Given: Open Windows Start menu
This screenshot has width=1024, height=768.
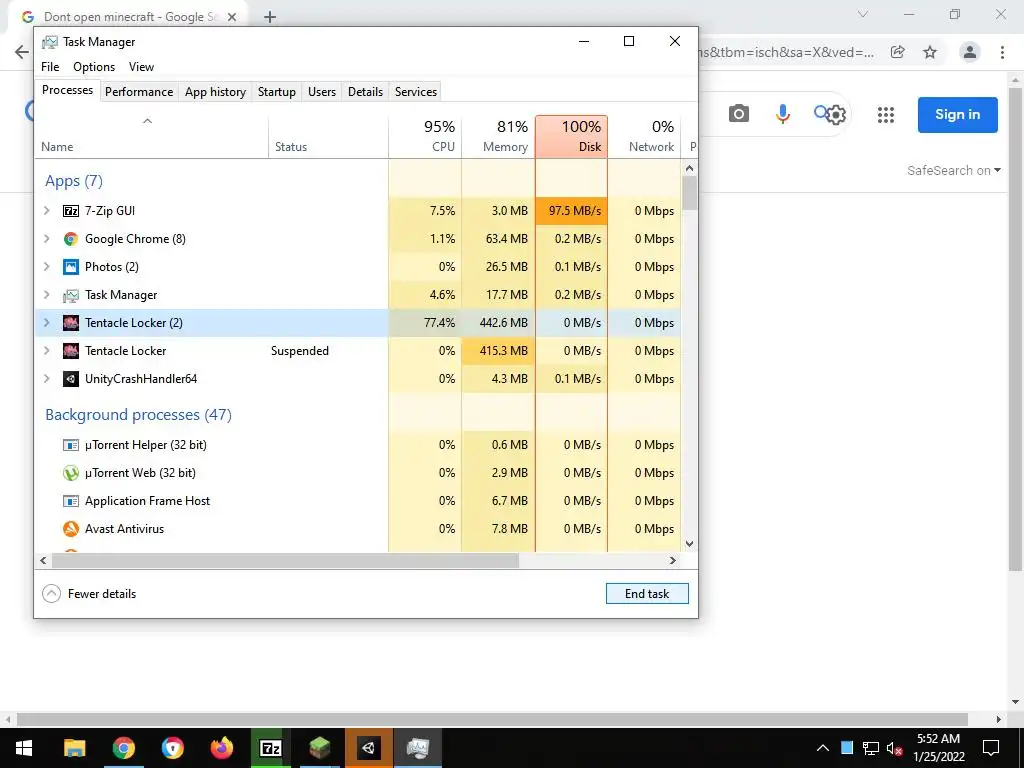Looking at the screenshot, I should (24, 748).
